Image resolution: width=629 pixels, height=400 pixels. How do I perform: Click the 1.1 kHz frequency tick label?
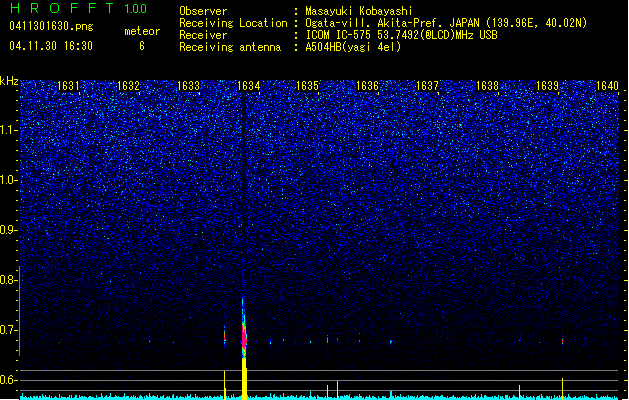click(8, 130)
